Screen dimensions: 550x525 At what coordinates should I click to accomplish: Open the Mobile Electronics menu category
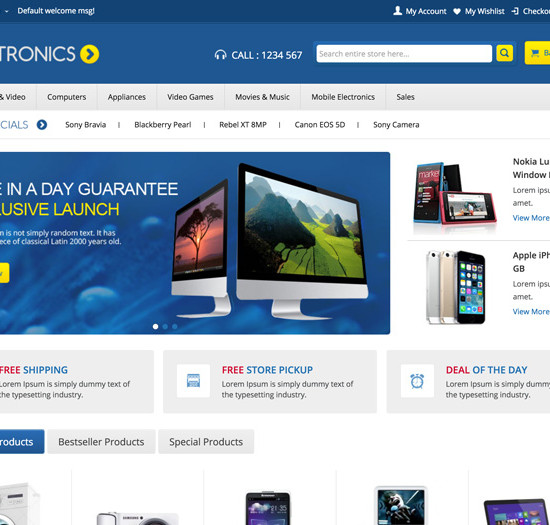point(343,97)
